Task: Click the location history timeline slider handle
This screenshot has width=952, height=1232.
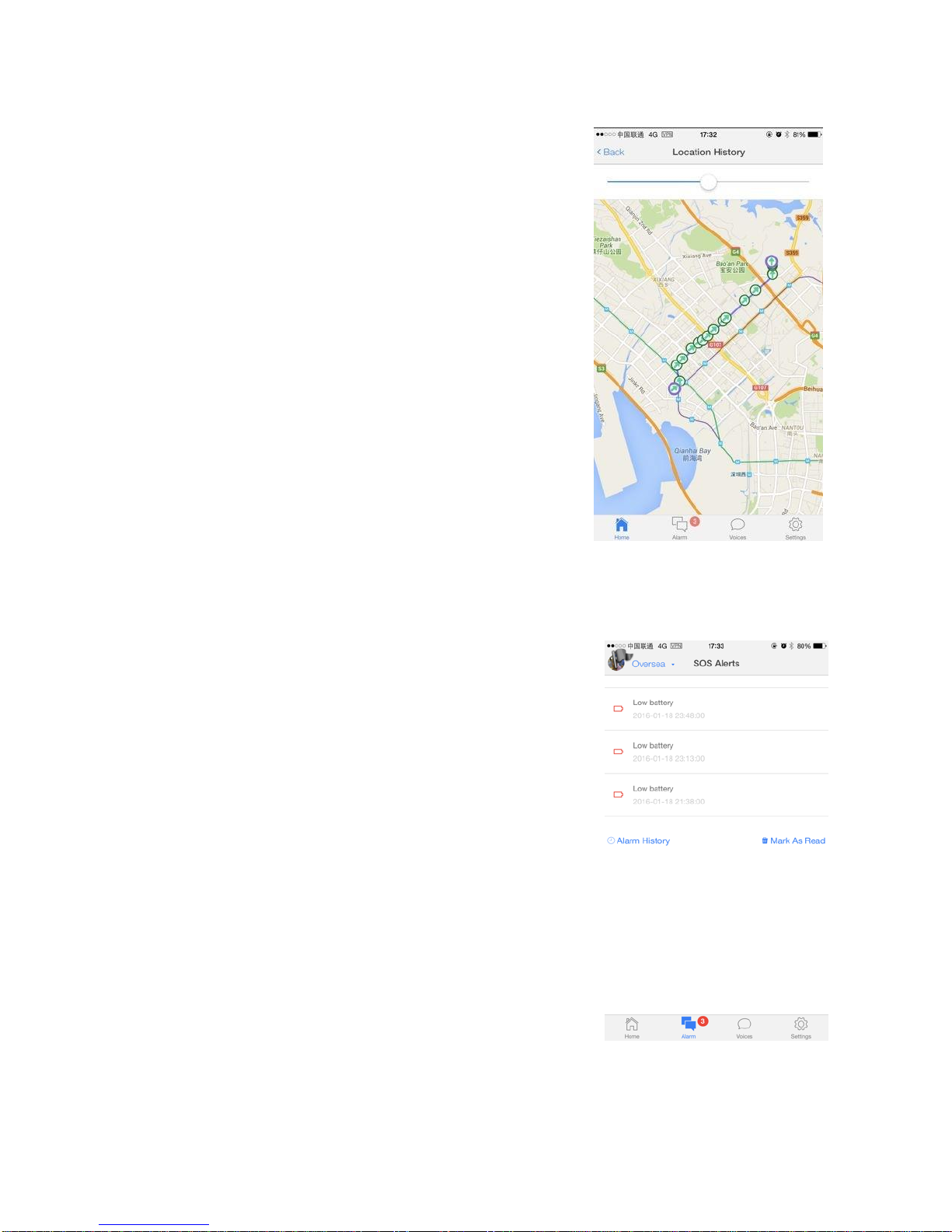Action: (708, 182)
